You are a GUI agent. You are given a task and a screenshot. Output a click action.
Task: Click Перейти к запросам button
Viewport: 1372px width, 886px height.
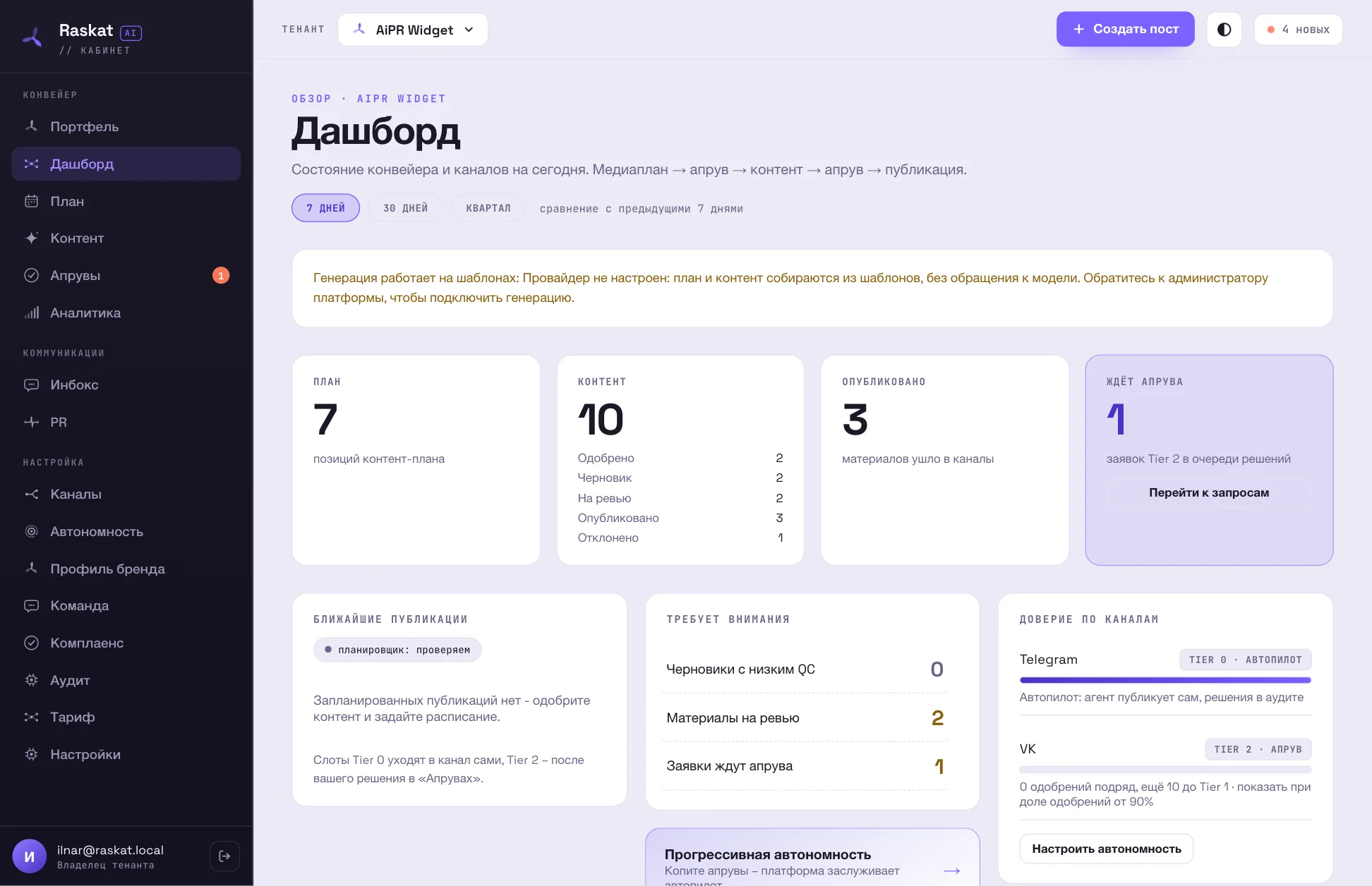(x=1208, y=492)
